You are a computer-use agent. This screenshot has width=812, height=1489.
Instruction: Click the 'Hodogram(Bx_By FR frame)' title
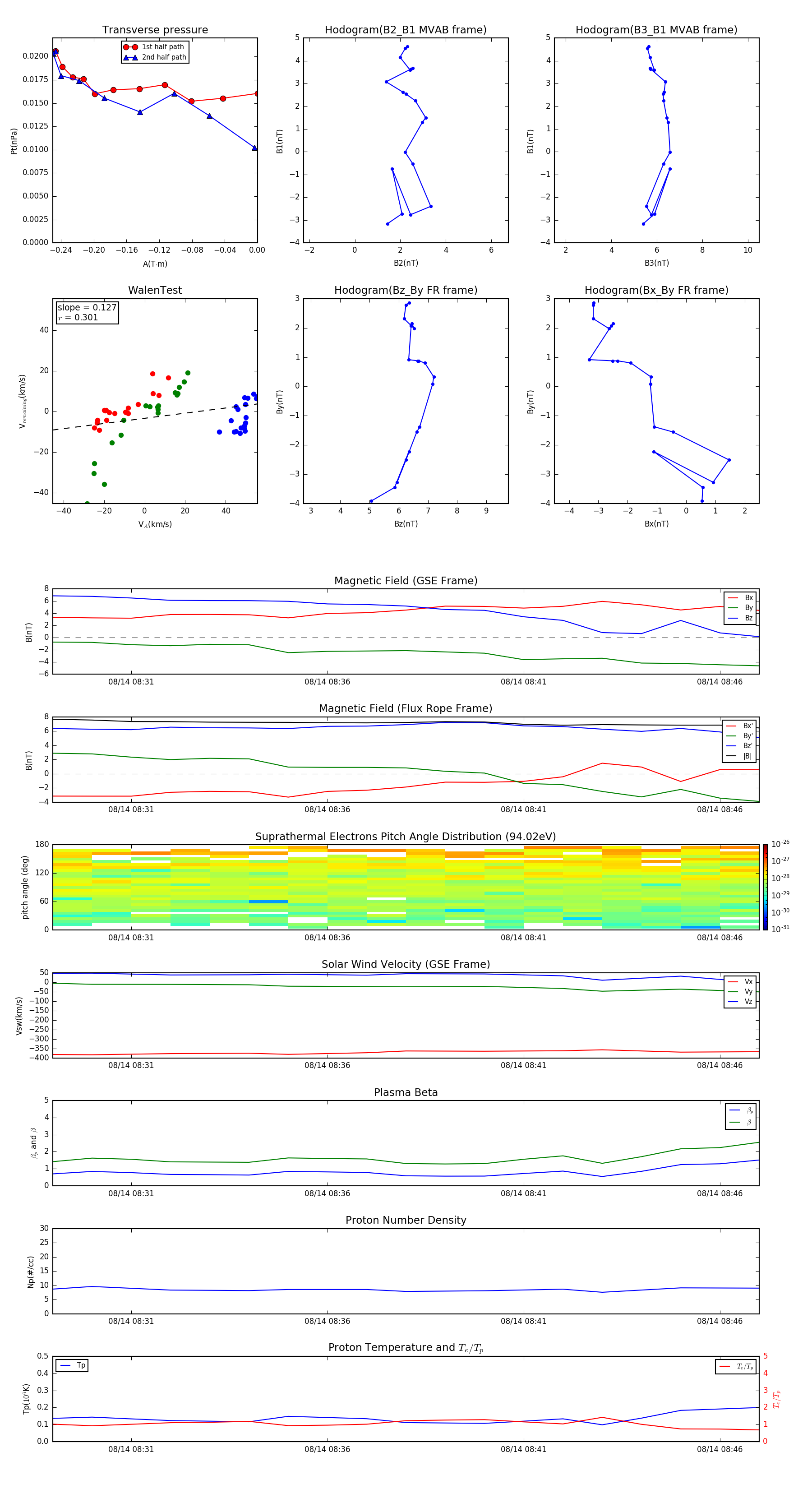coord(656,290)
